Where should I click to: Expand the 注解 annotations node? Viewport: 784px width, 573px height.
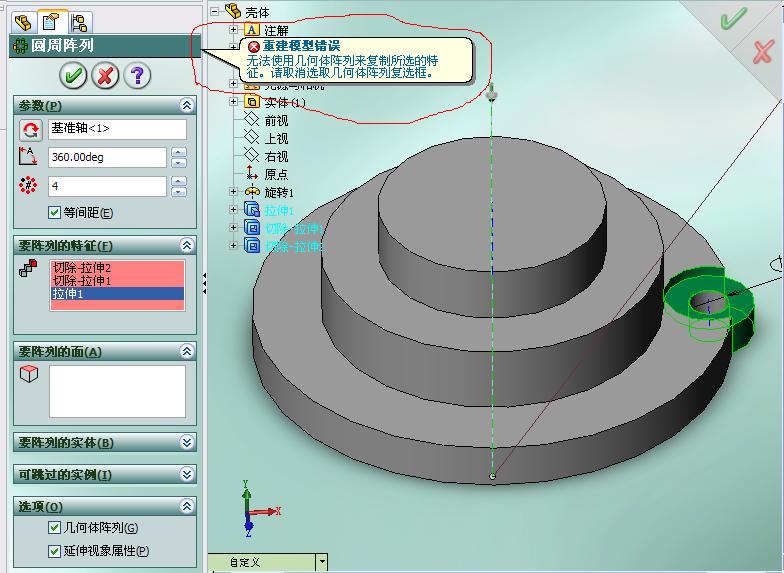click(x=233, y=30)
